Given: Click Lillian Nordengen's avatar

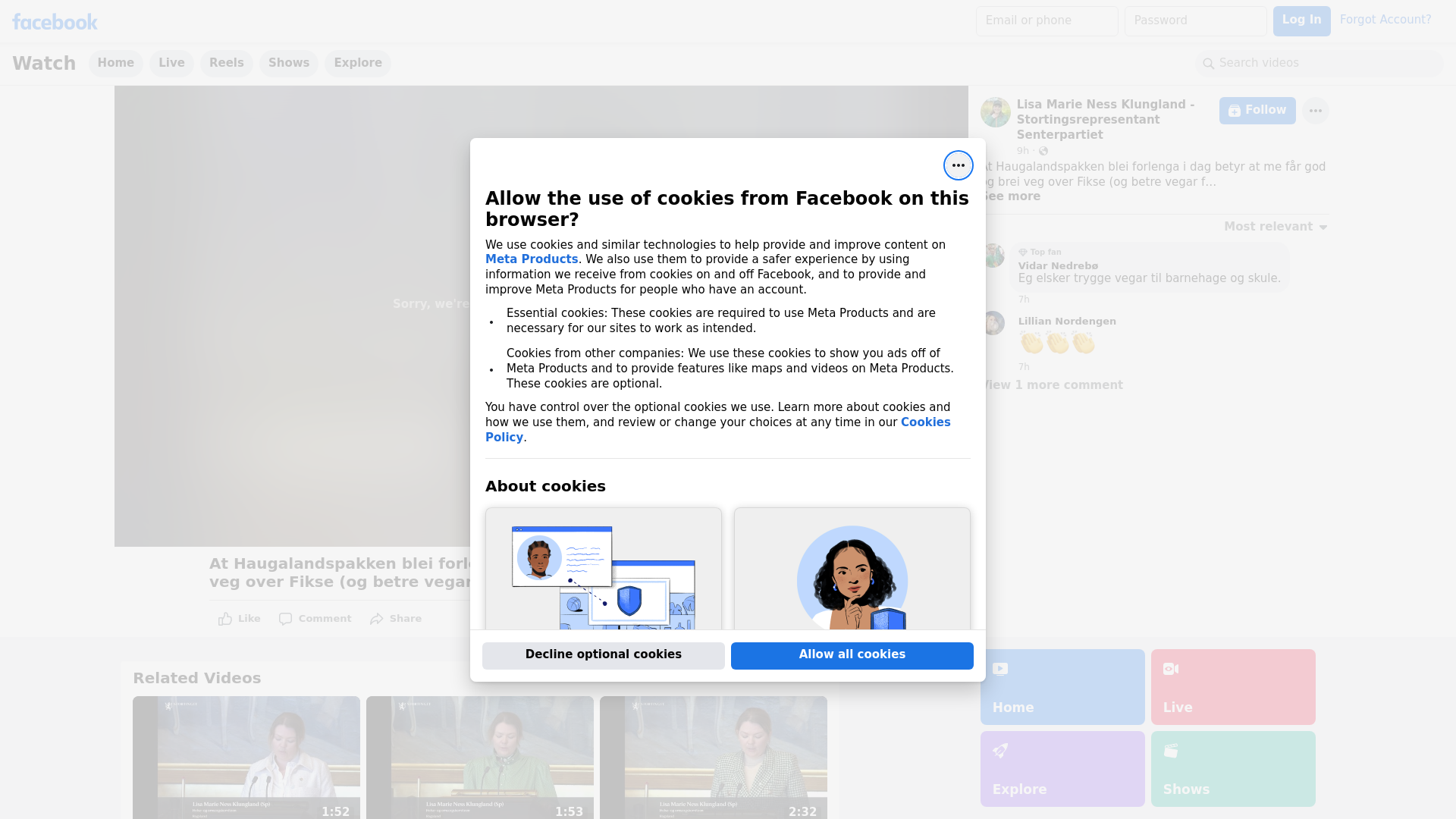Looking at the screenshot, I should (993, 323).
